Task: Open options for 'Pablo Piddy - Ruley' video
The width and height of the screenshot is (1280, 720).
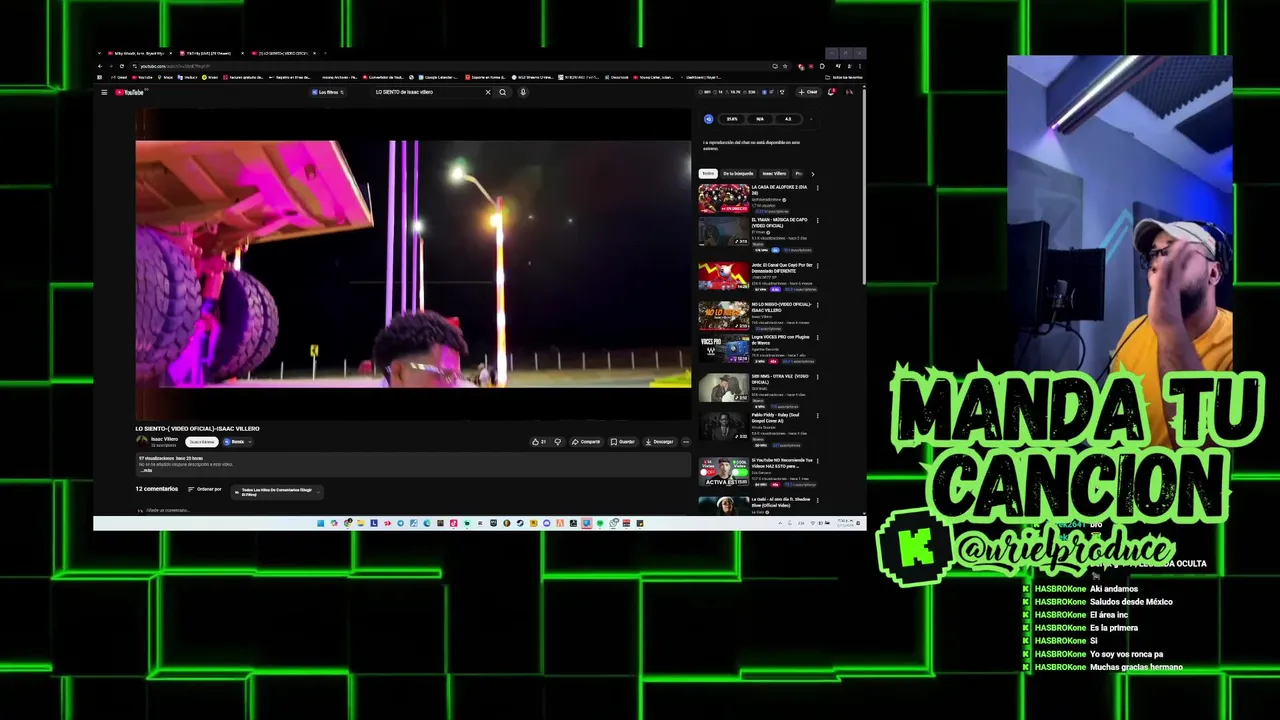Action: (x=817, y=415)
